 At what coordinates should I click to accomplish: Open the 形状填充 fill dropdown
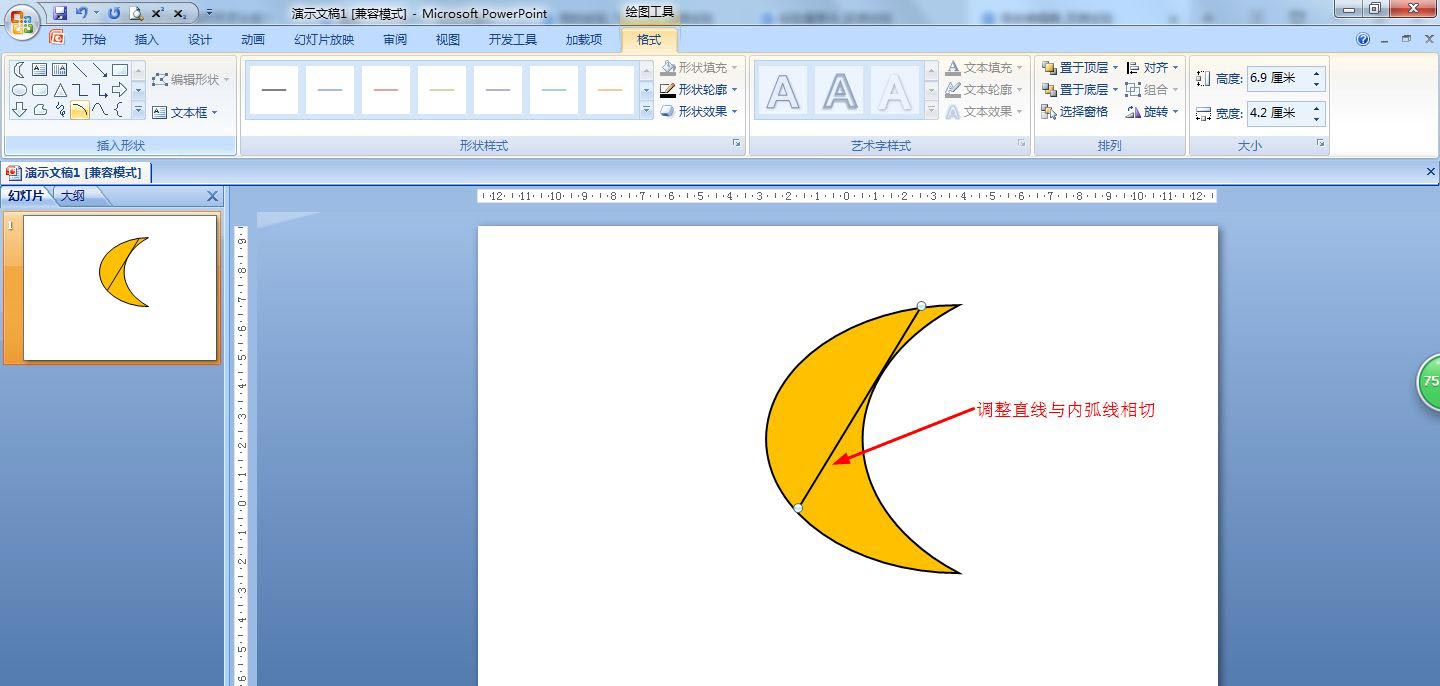pos(700,67)
